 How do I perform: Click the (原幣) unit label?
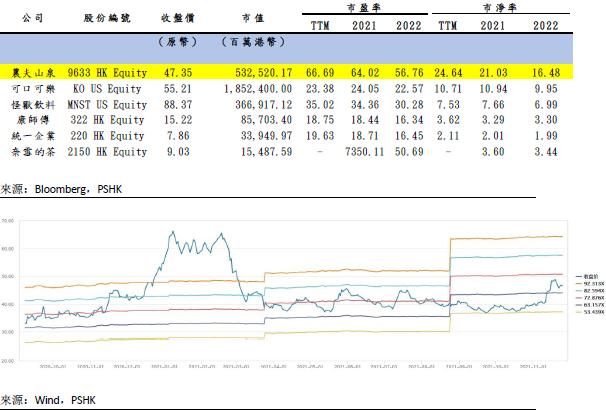click(178, 42)
